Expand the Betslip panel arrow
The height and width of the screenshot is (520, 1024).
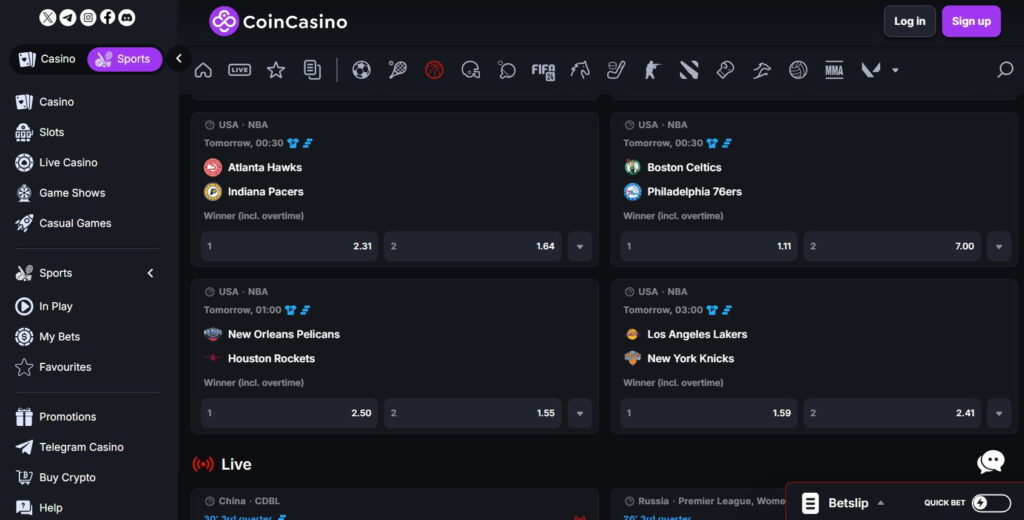pyautogui.click(x=880, y=503)
